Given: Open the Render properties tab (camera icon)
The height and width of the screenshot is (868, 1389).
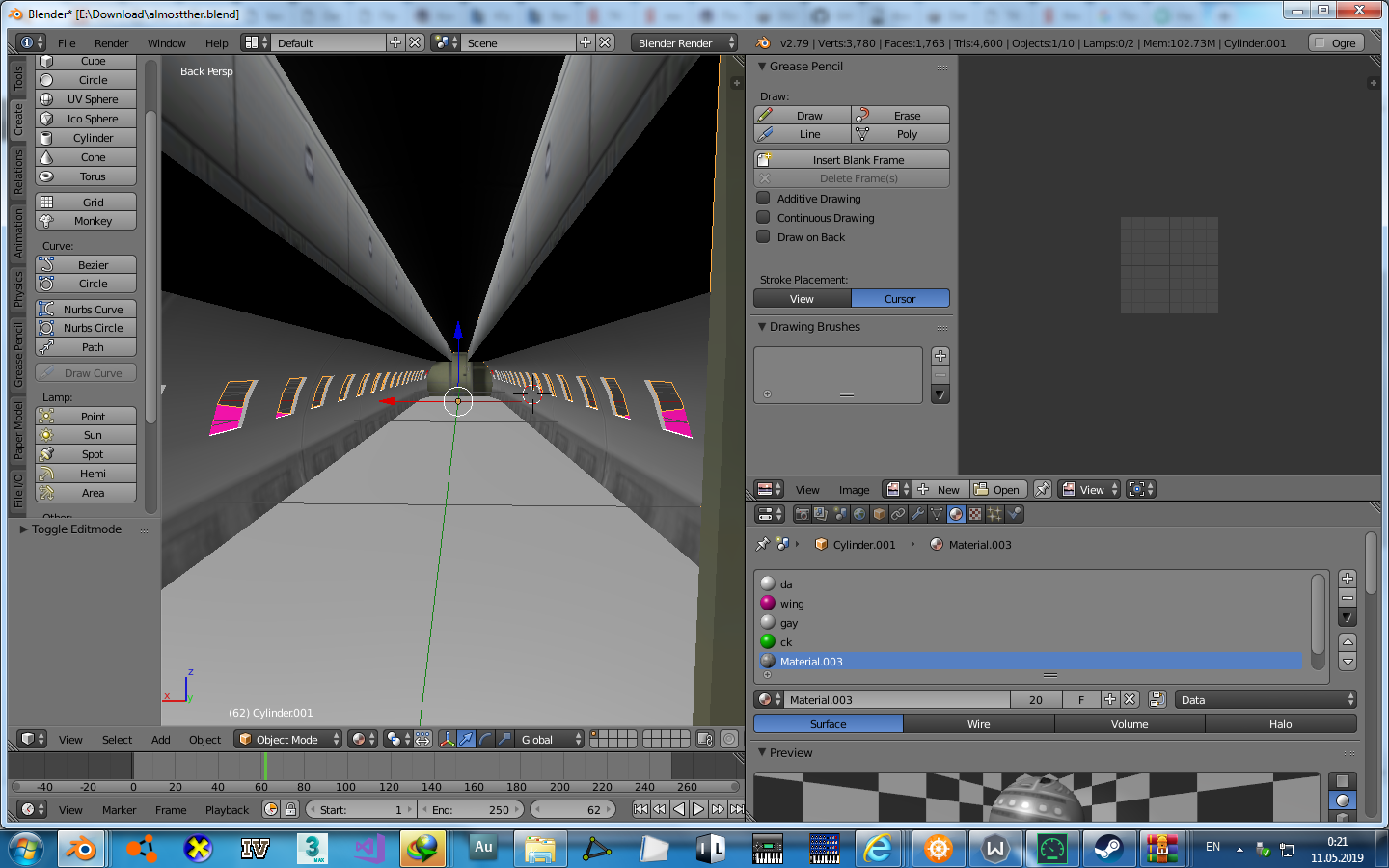Looking at the screenshot, I should 802,514.
